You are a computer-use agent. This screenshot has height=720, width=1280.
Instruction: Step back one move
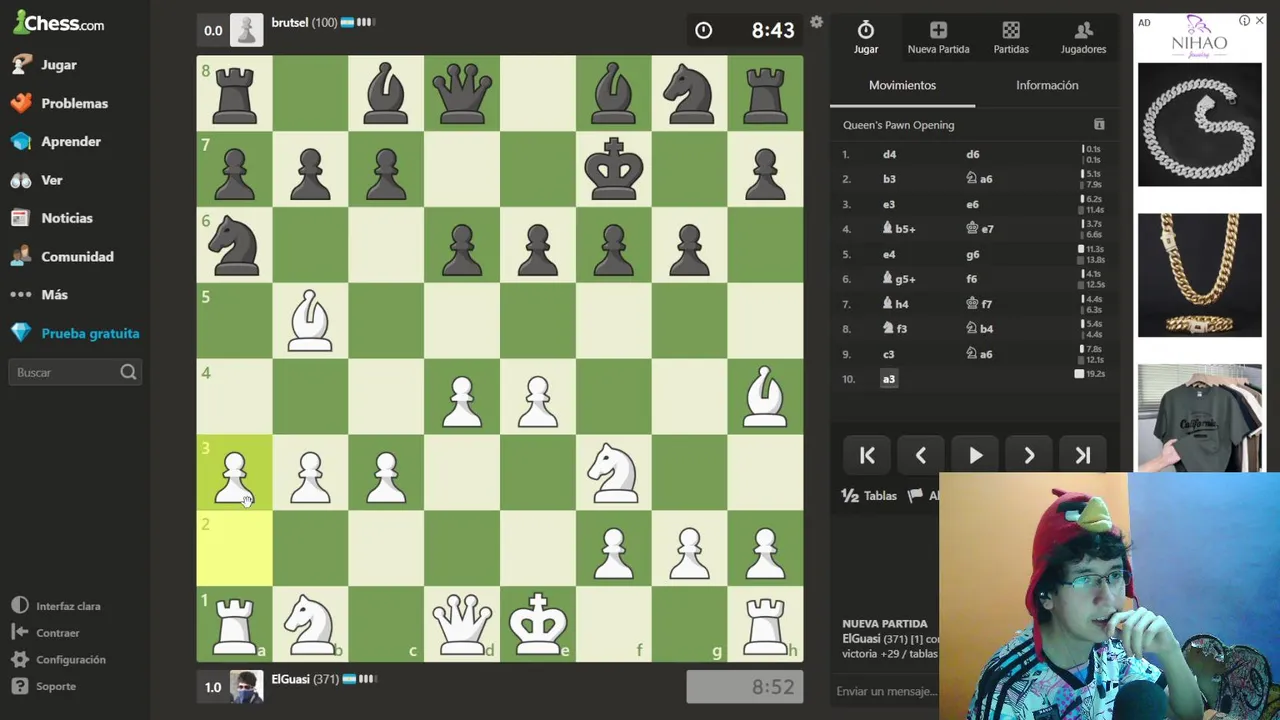tap(921, 456)
